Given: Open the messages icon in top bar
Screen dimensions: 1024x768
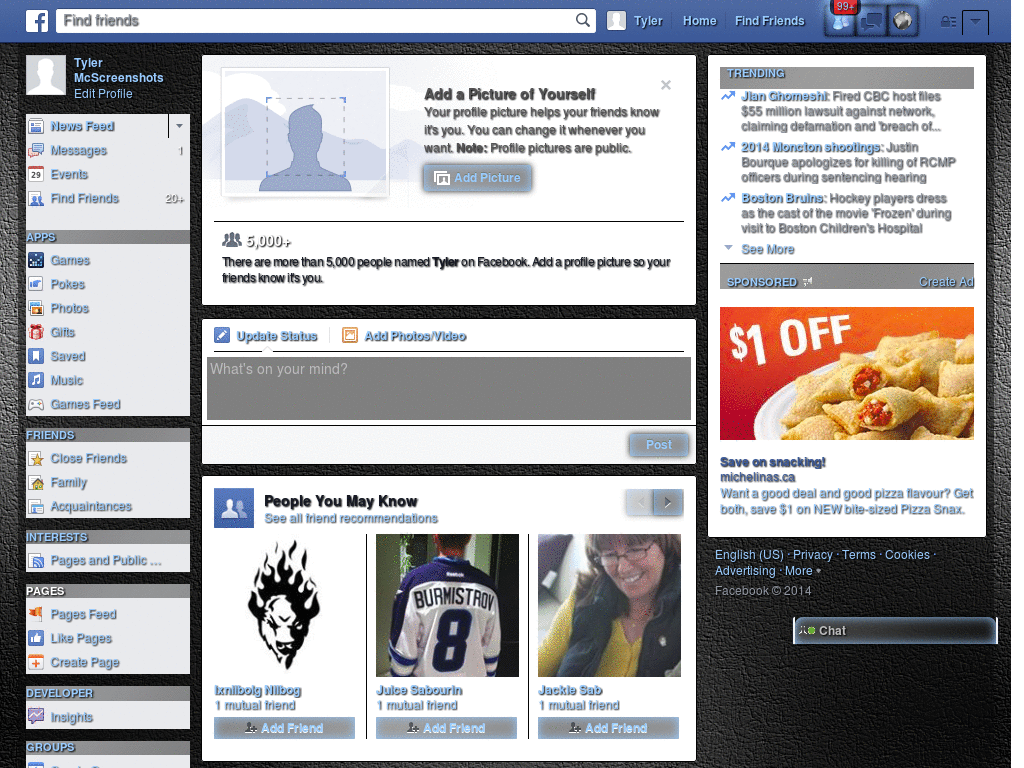Looking at the screenshot, I should pos(871,22).
